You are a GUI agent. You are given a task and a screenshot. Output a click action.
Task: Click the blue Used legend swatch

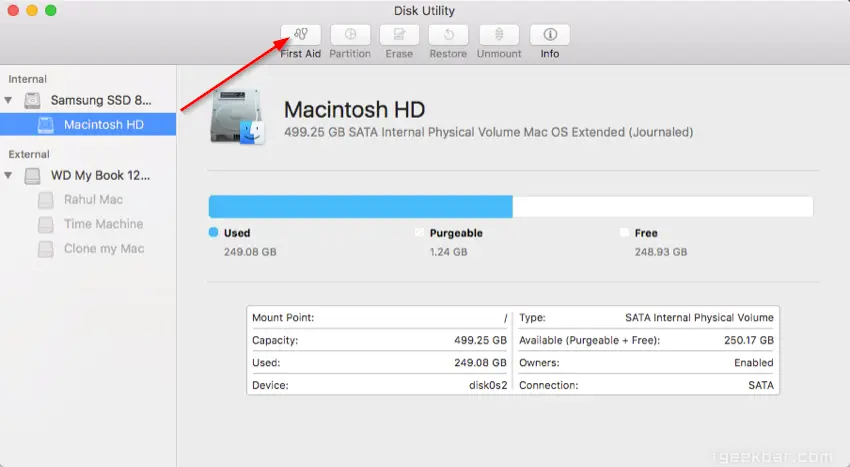(214, 233)
